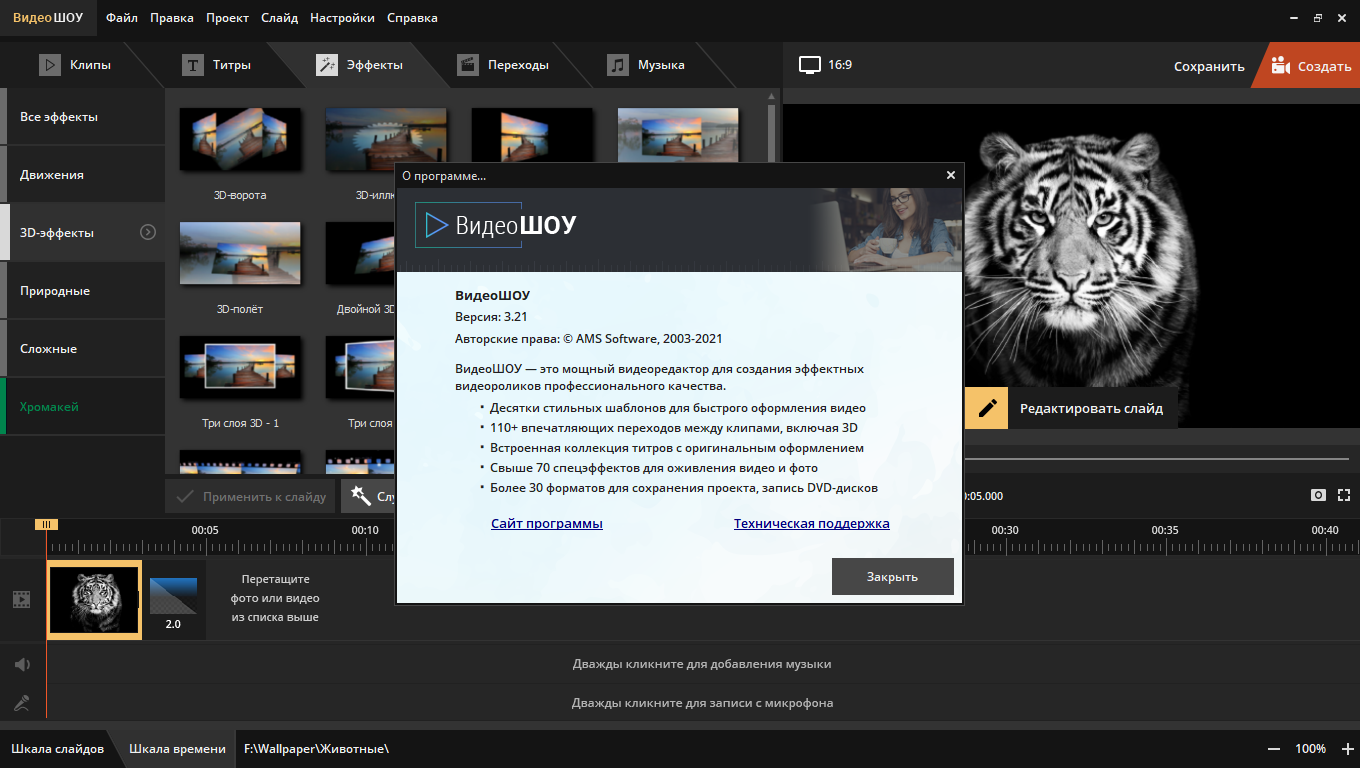The width and height of the screenshot is (1360, 768).
Task: Open the Файл menu
Action: [x=120, y=18]
